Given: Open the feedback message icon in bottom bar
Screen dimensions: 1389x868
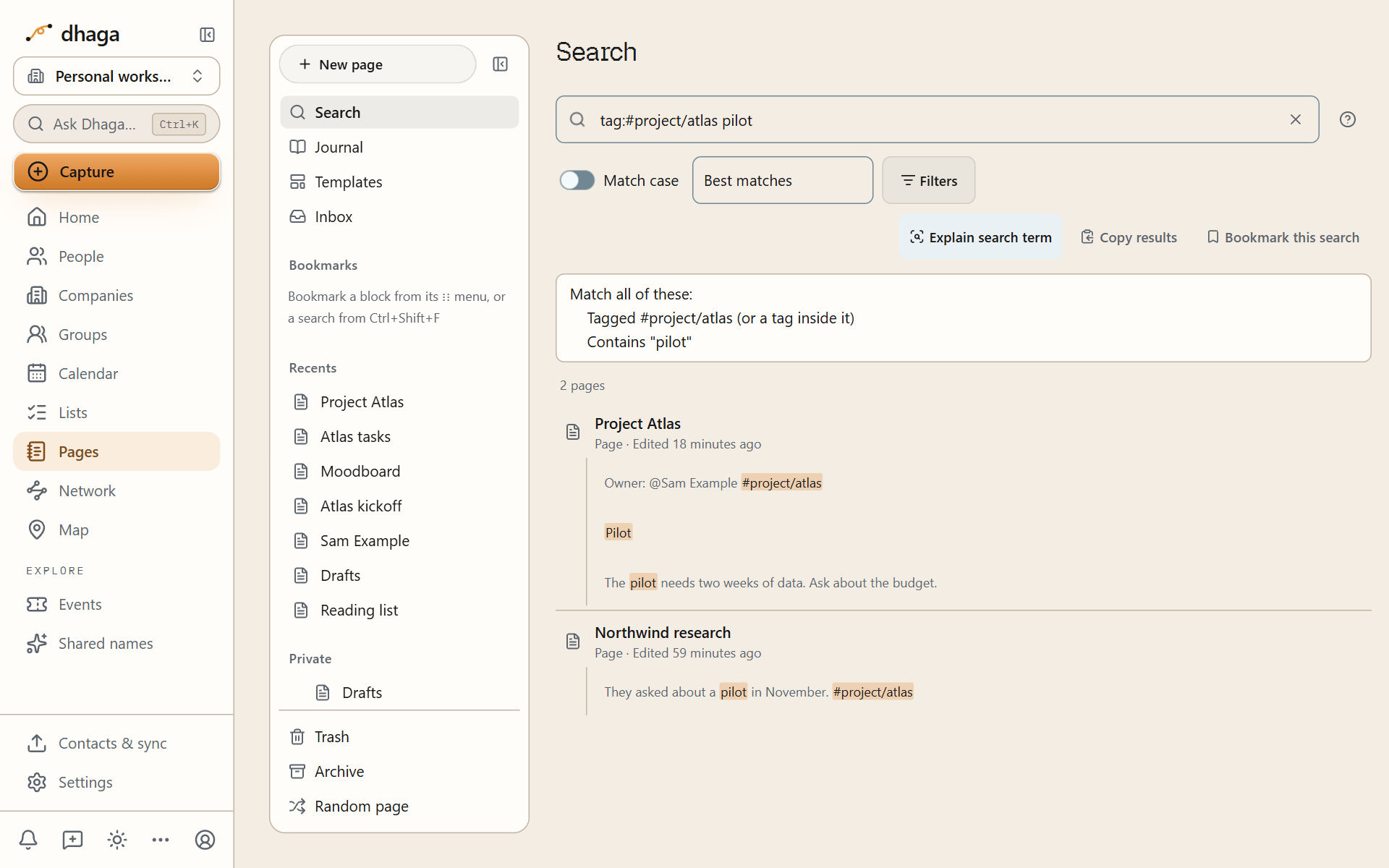Looking at the screenshot, I should pyautogui.click(x=72, y=840).
